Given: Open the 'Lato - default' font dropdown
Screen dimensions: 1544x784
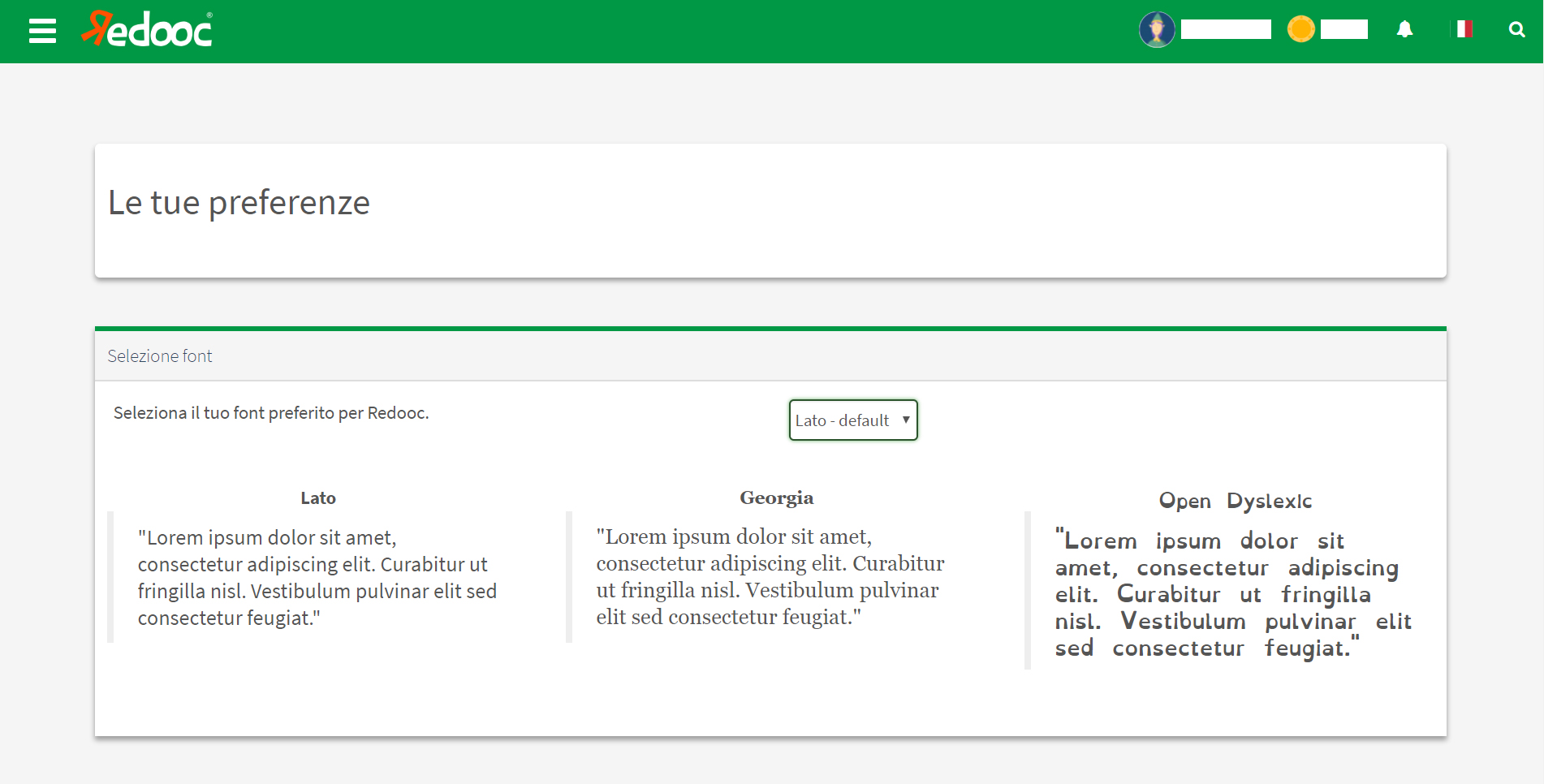Looking at the screenshot, I should click(843, 420).
